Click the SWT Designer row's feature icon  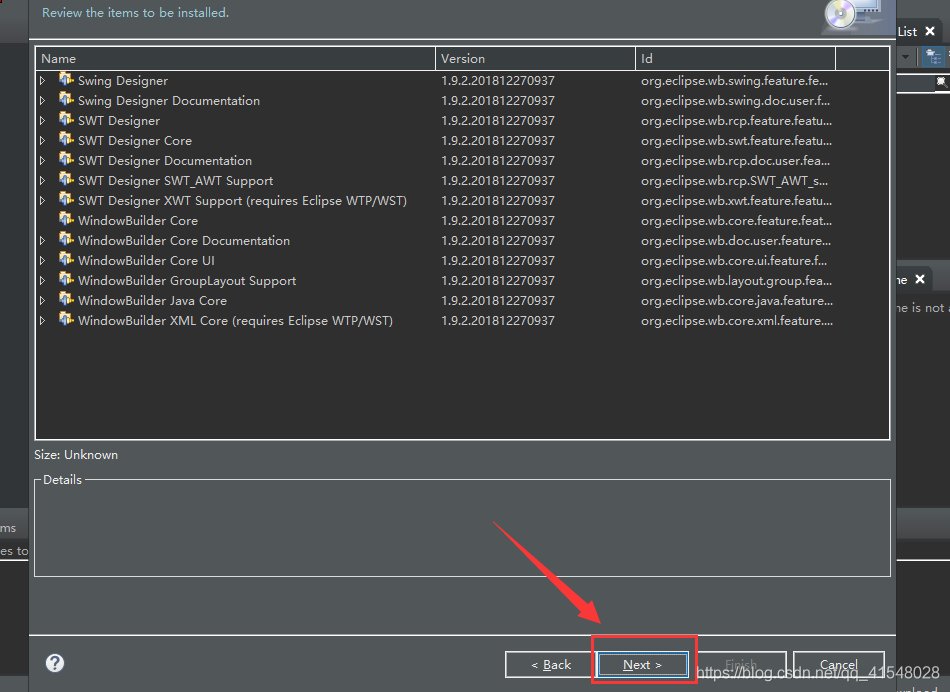pos(66,119)
